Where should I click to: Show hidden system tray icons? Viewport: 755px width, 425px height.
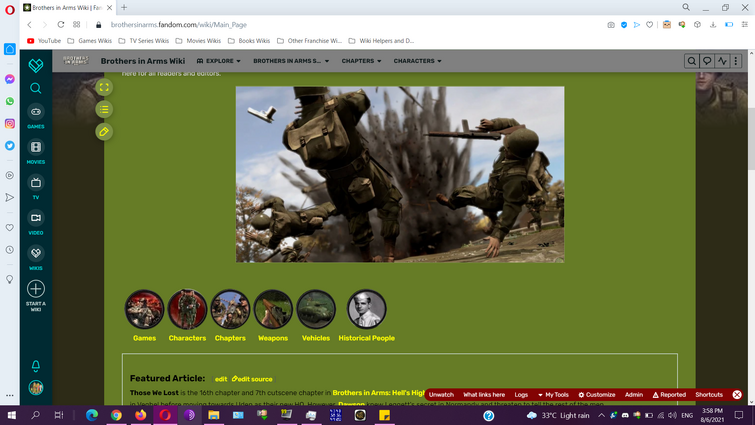[601, 415]
